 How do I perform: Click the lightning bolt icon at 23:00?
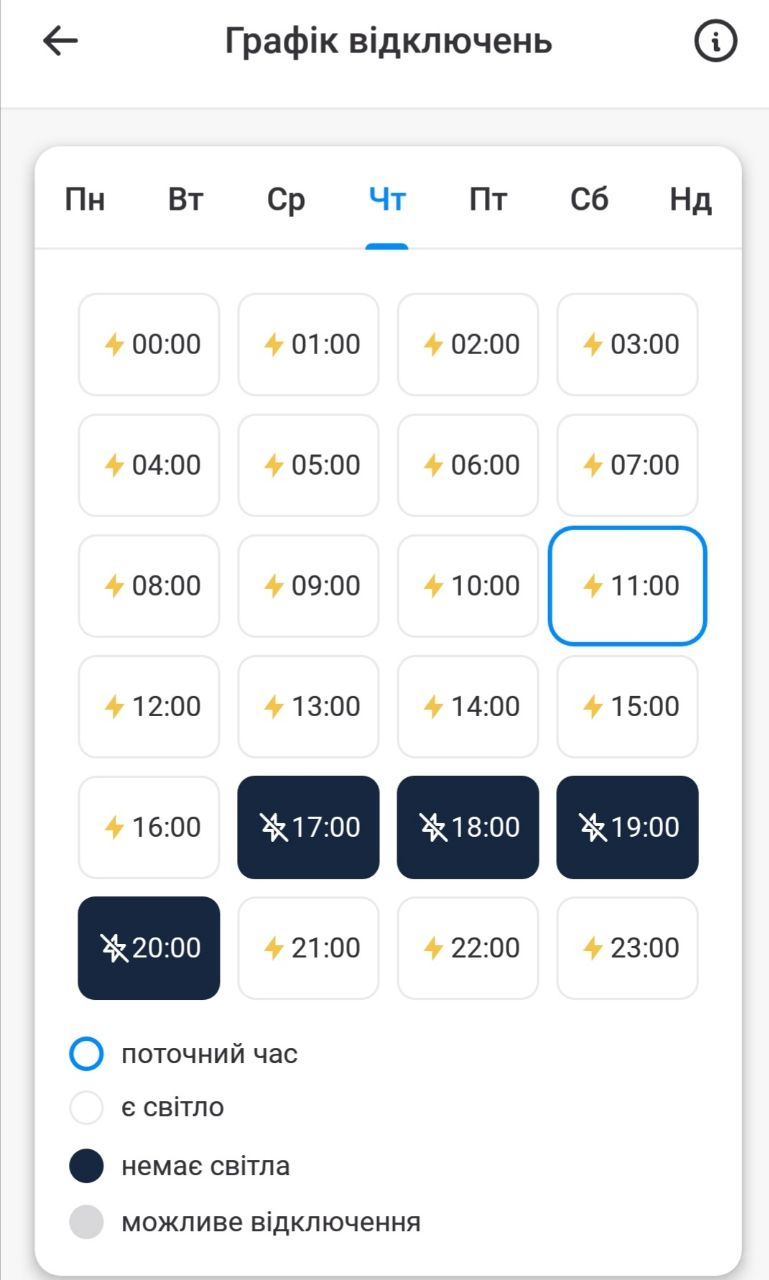[593, 948]
